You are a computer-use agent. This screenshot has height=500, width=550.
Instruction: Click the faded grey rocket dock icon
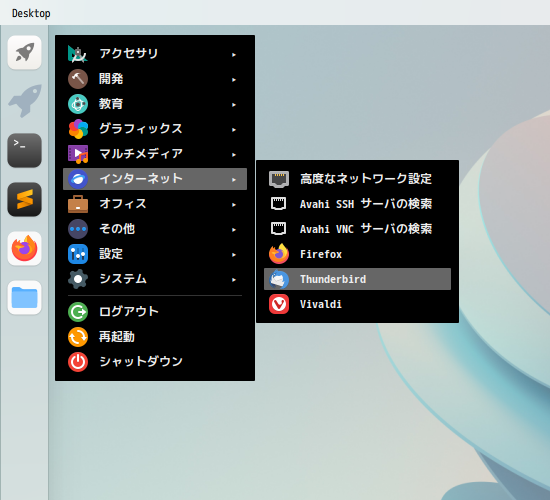(25, 101)
